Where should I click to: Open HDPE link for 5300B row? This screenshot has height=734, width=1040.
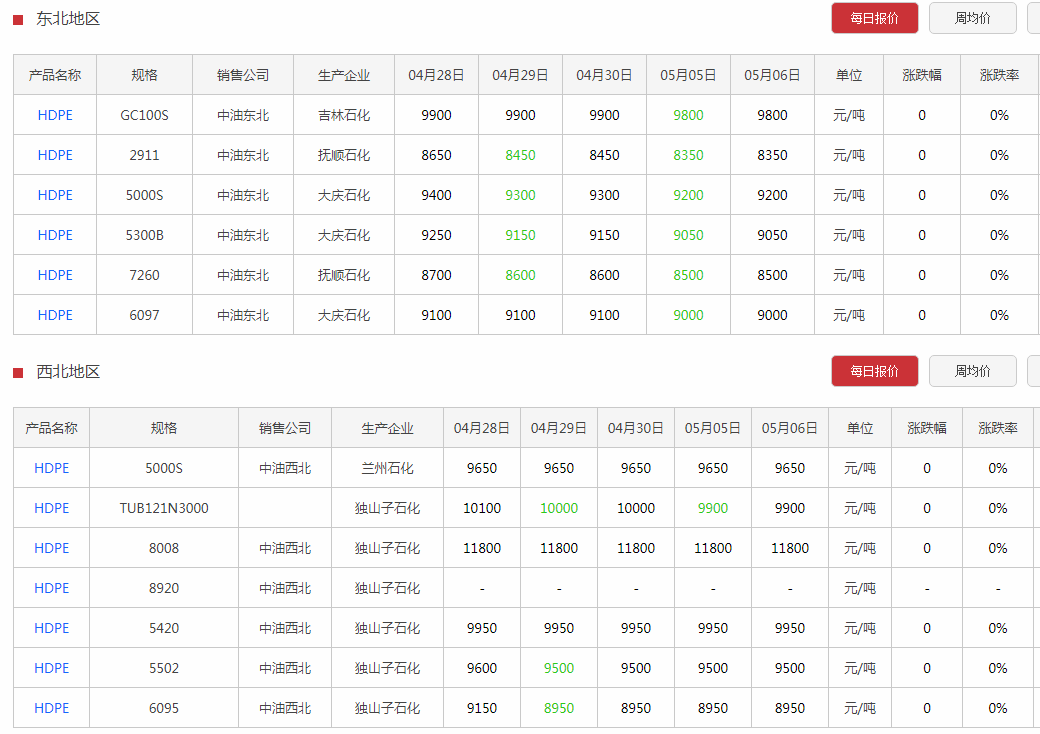point(55,235)
